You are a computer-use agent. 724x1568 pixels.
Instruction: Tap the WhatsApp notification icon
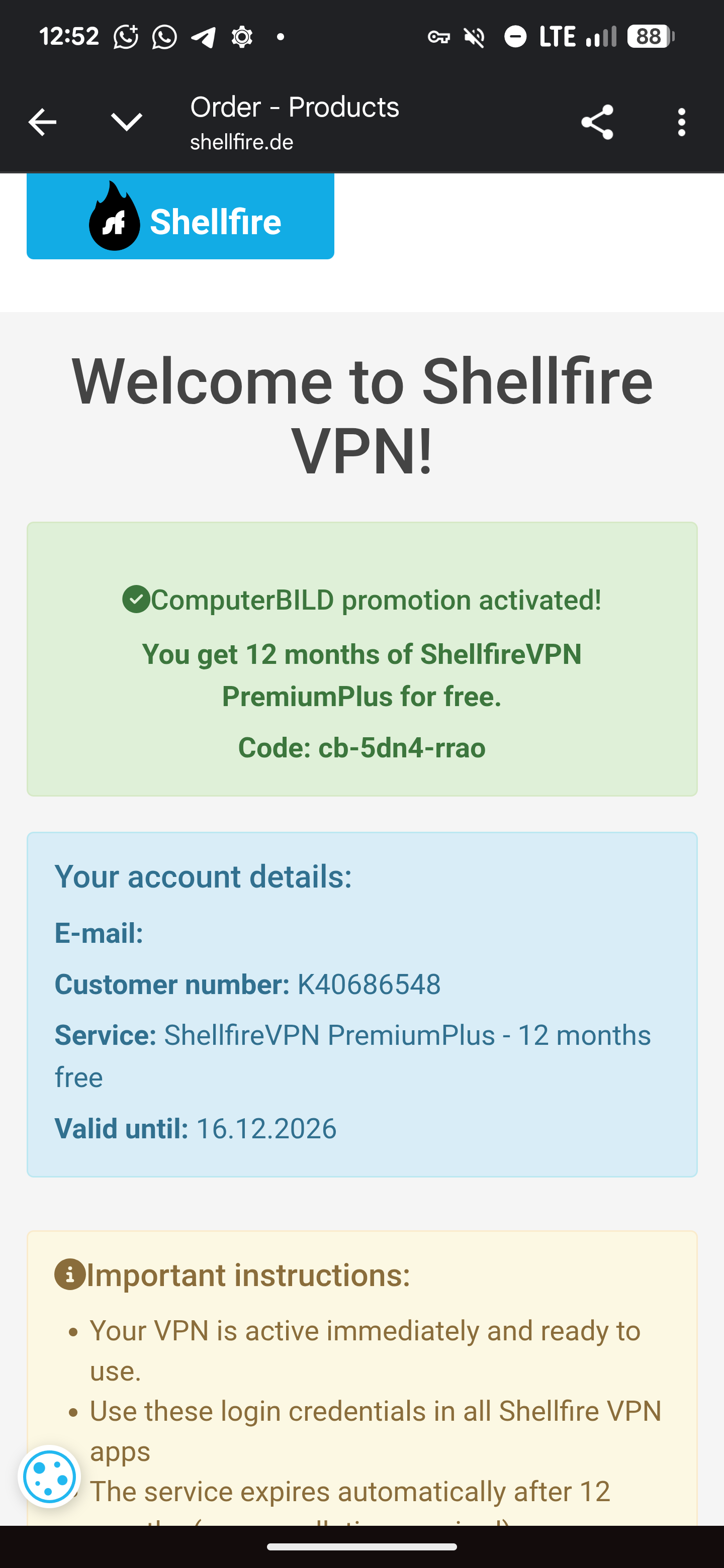coord(164,37)
